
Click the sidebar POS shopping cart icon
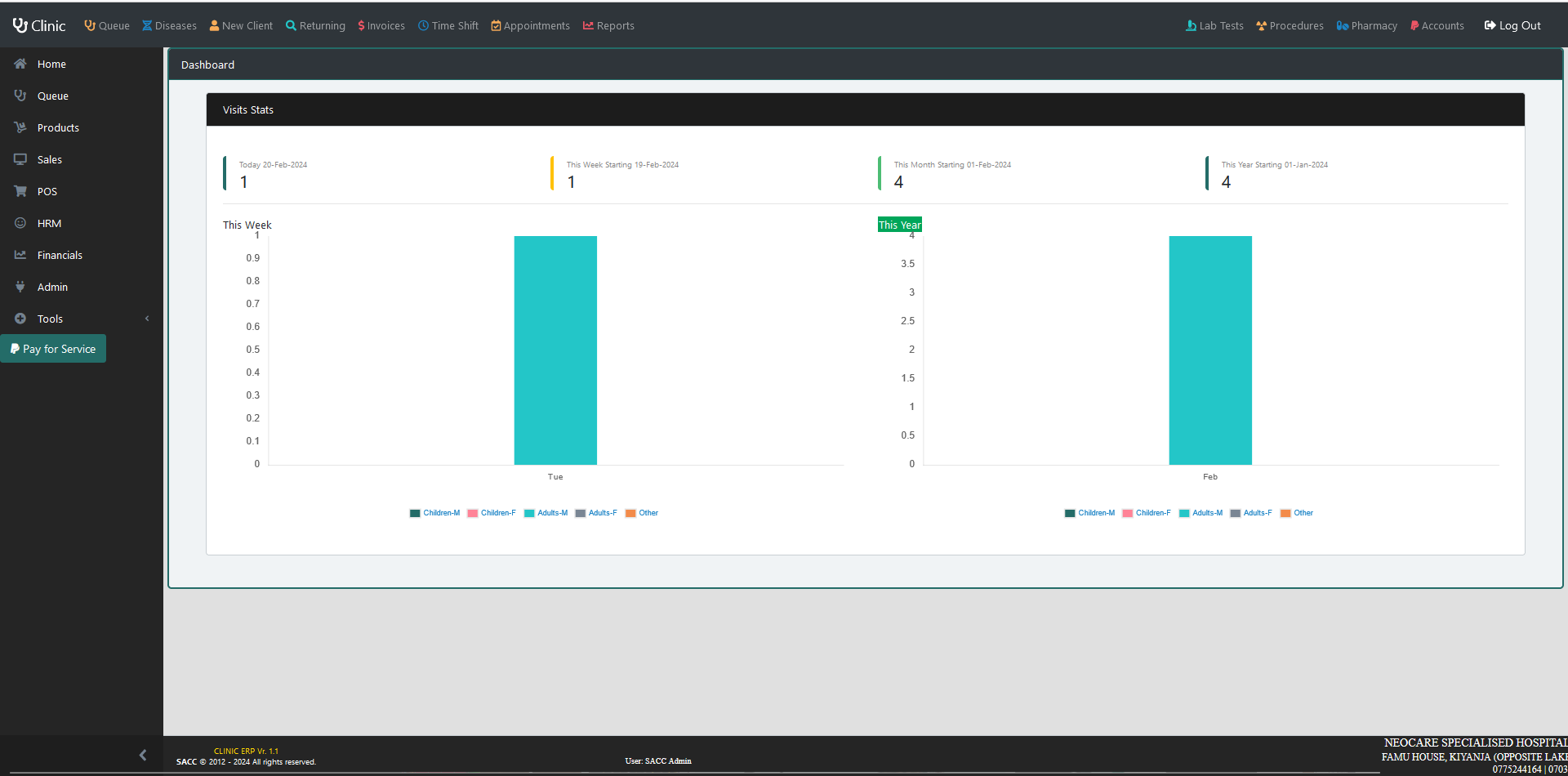[x=20, y=191]
